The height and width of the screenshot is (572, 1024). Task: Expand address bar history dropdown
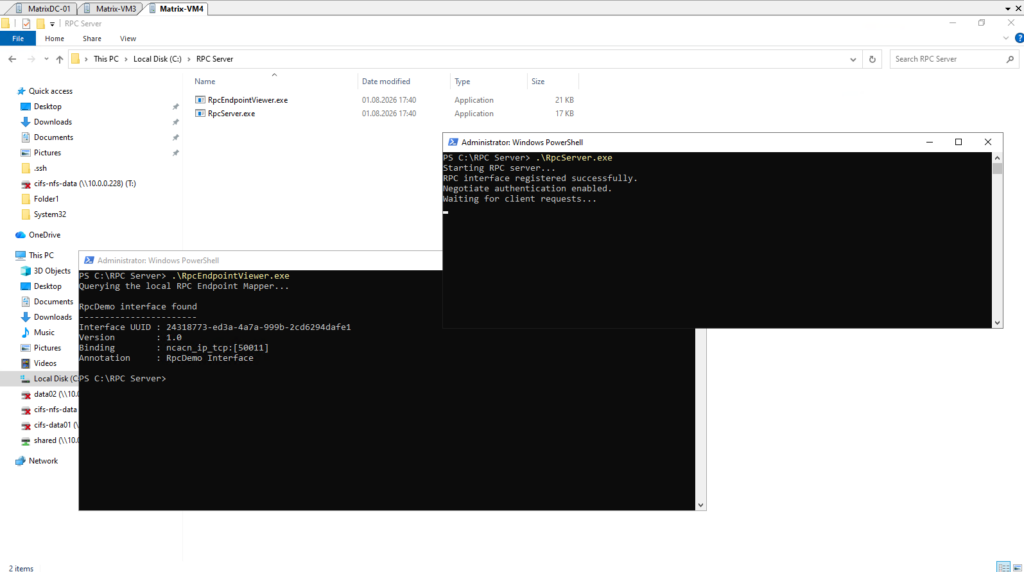point(853,59)
